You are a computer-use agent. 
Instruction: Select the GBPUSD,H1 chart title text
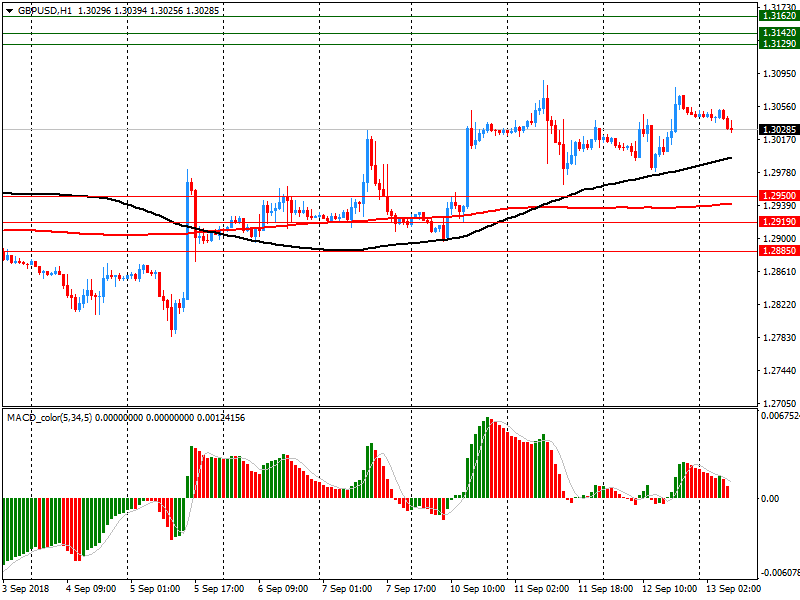pyautogui.click(x=45, y=10)
